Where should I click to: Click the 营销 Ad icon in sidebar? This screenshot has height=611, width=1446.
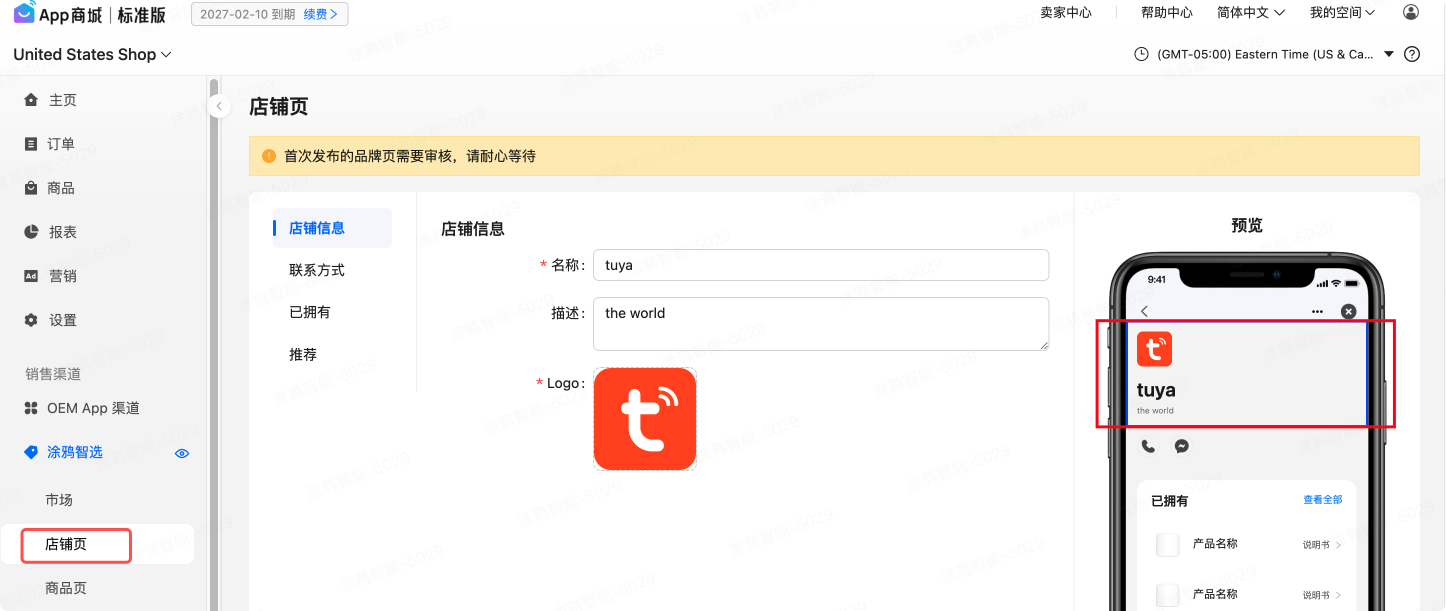pyautogui.click(x=31, y=276)
